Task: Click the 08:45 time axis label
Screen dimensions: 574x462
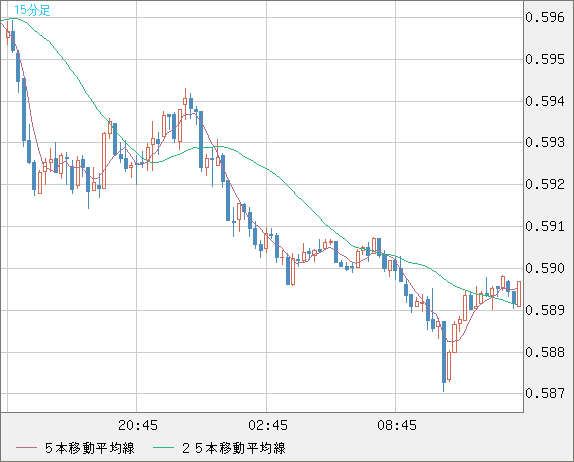Action: click(x=397, y=425)
